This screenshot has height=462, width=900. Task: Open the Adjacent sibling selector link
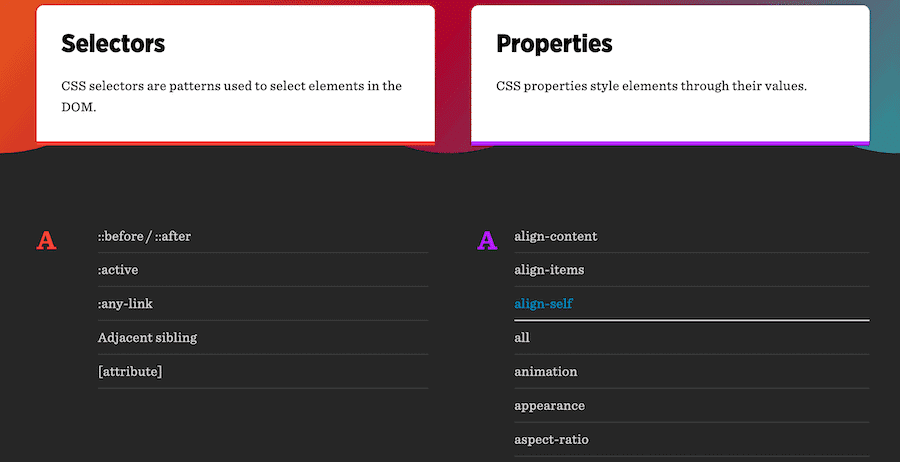pyautogui.click(x=147, y=338)
